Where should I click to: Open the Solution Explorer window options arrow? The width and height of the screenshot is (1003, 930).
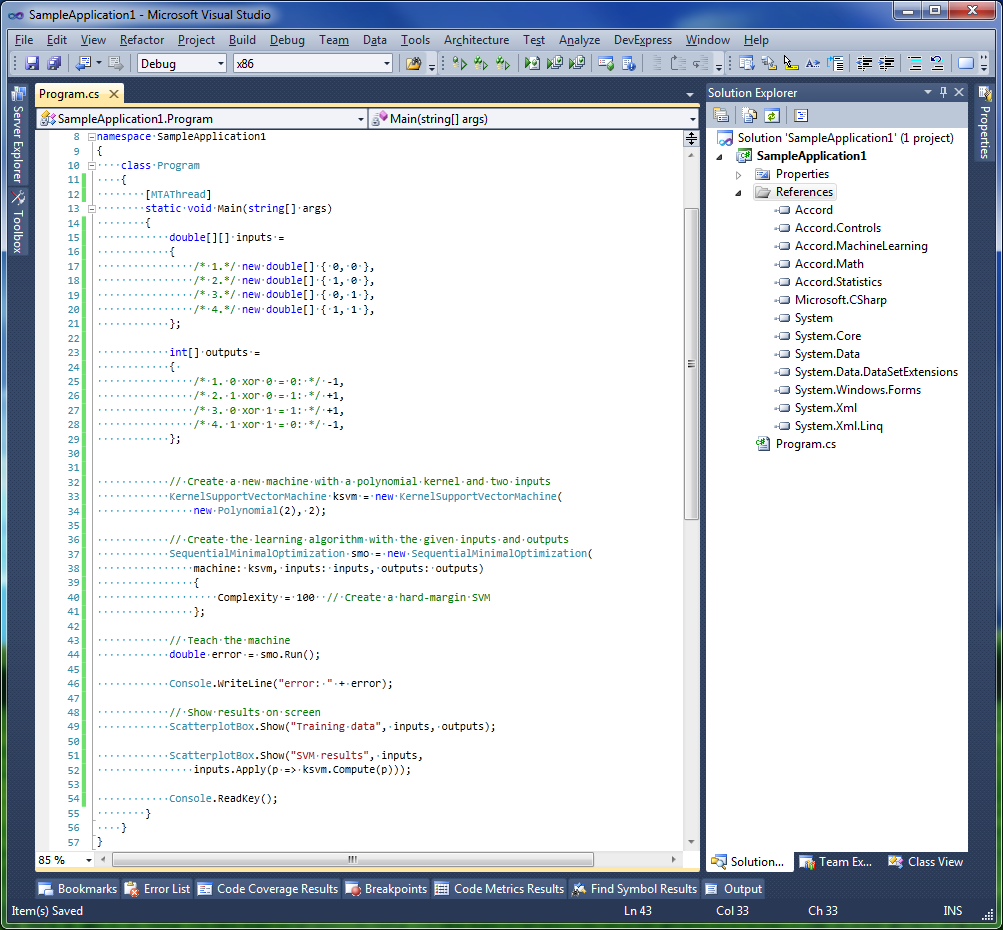(x=928, y=92)
